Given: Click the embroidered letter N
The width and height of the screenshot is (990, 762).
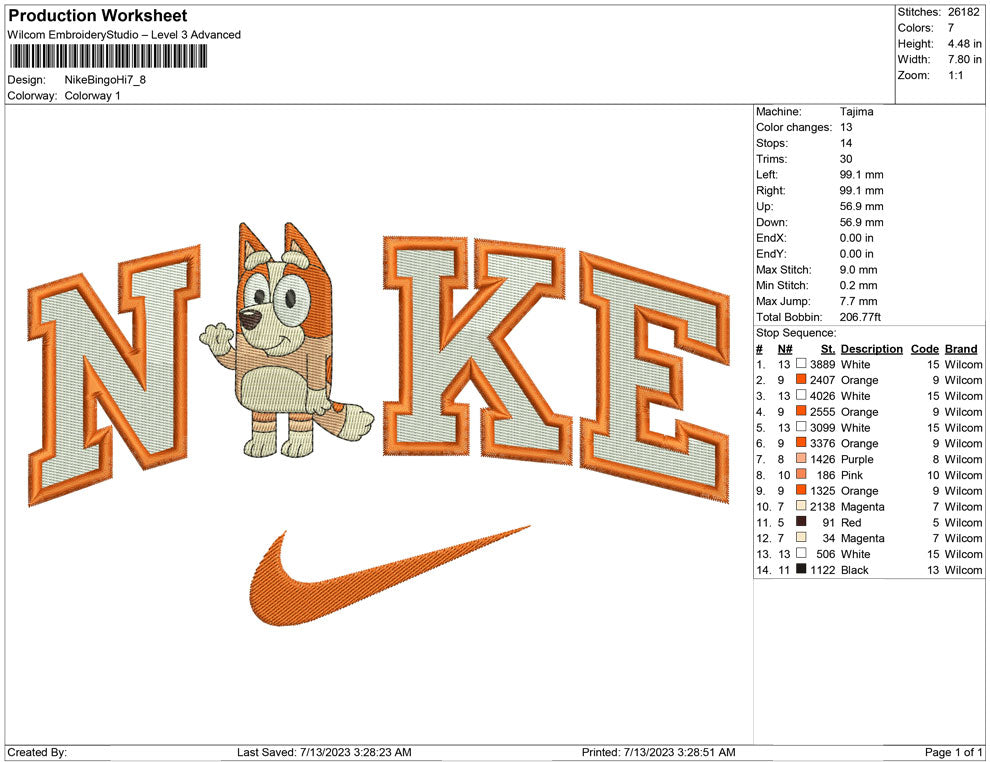Looking at the screenshot, I should pos(114,376).
